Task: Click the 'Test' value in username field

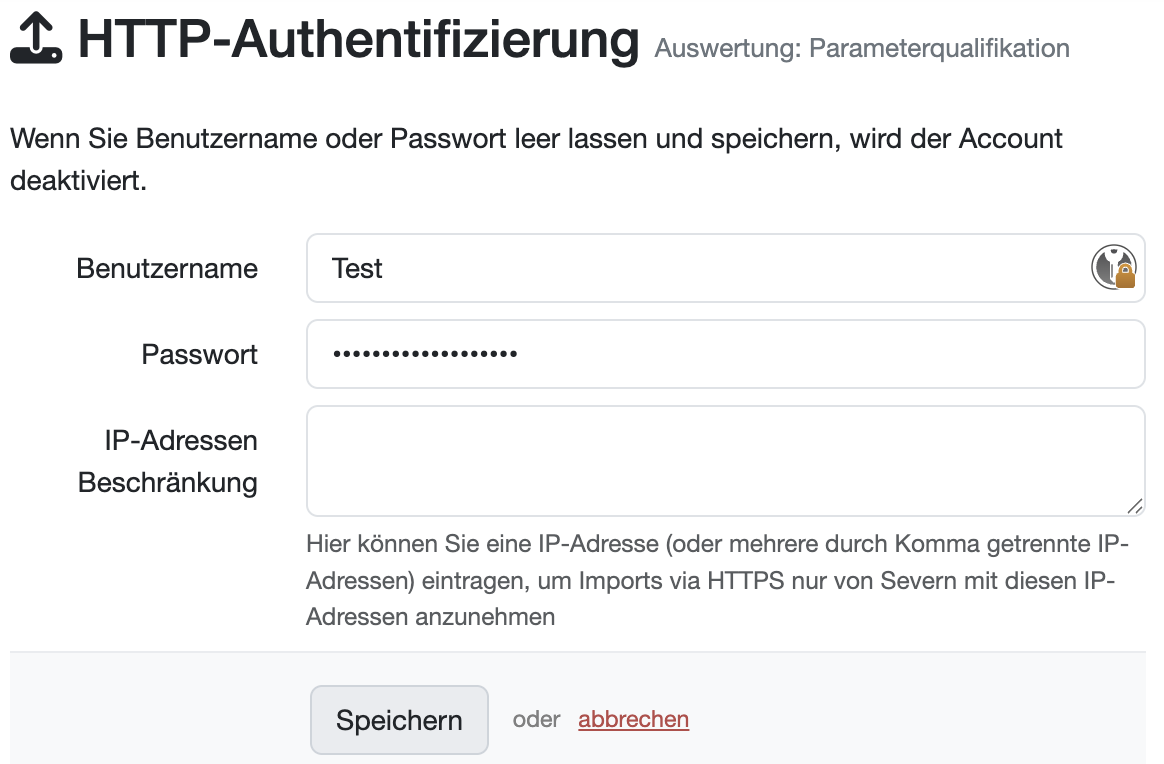Action: point(357,268)
